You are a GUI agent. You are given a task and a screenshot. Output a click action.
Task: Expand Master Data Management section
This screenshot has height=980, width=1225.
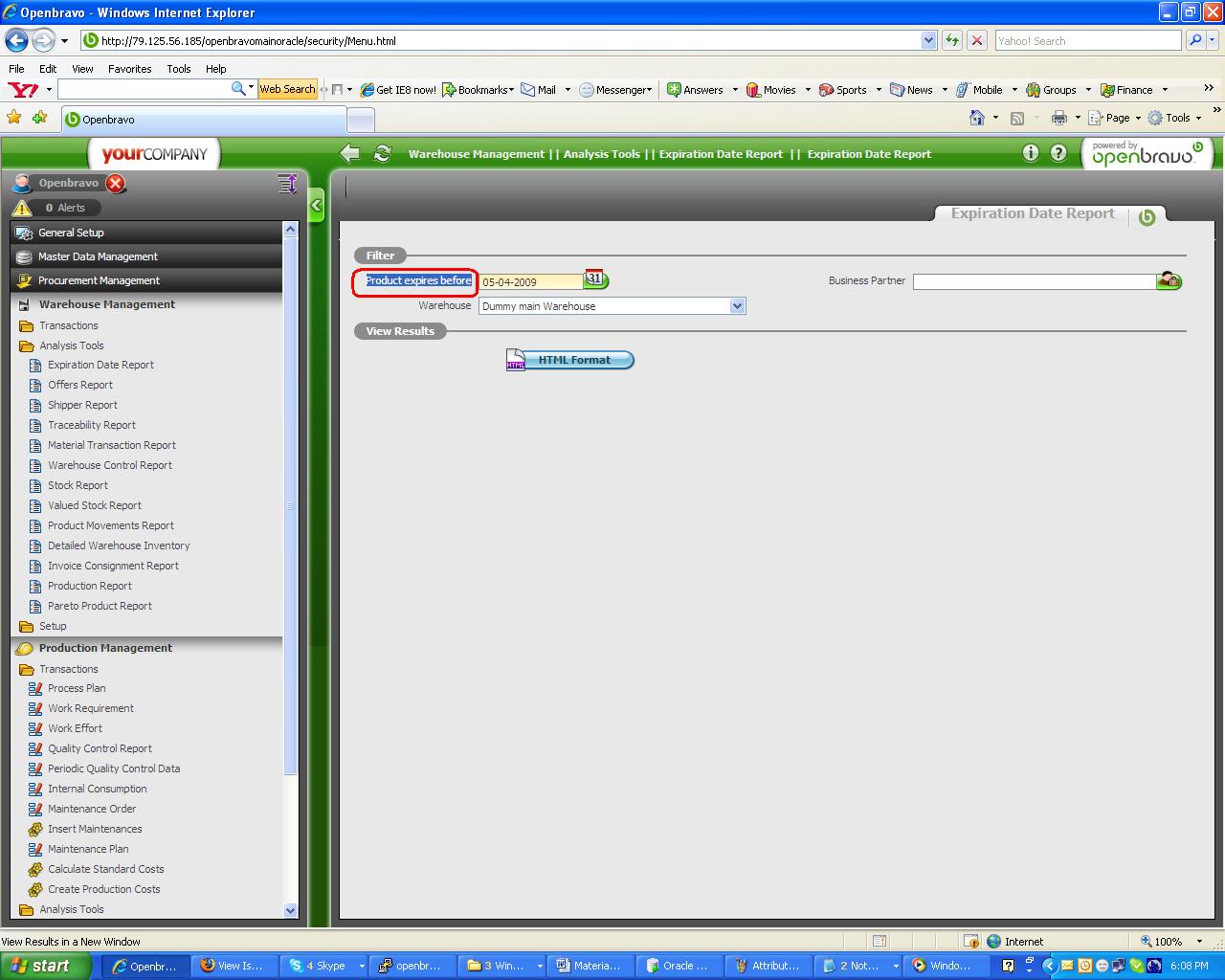tap(147, 256)
